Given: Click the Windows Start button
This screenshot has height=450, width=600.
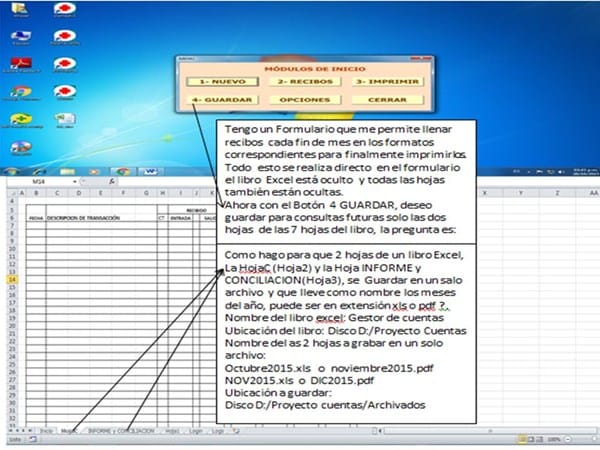Looking at the screenshot, I should (11, 171).
